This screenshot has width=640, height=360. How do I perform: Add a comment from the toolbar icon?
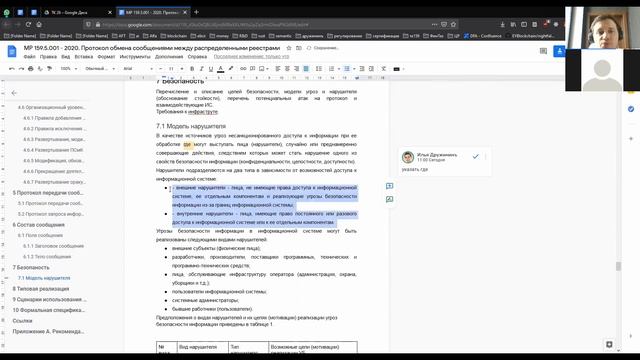253,69
